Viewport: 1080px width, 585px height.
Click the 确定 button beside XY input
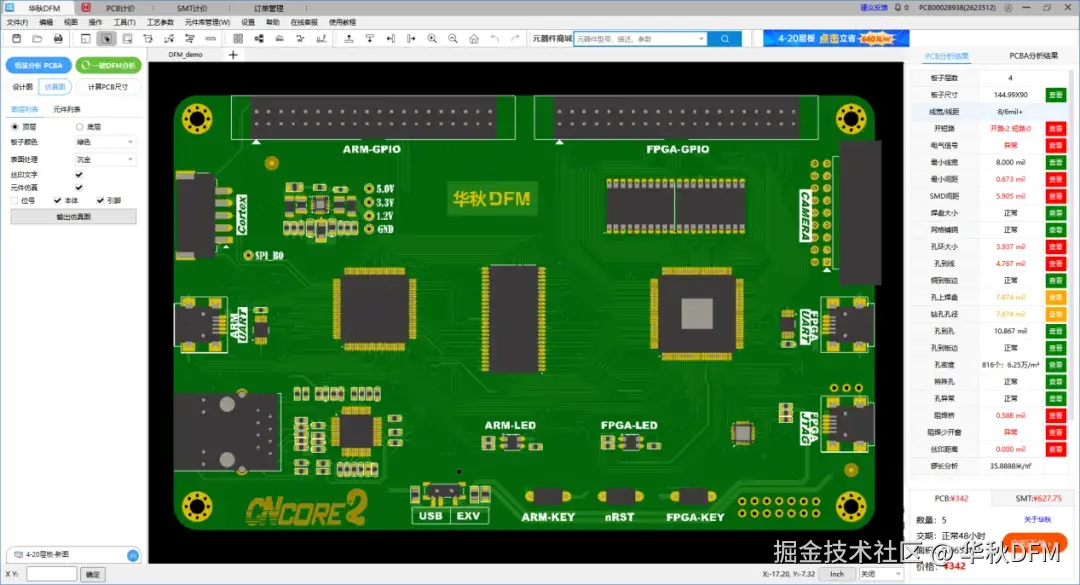(x=92, y=574)
